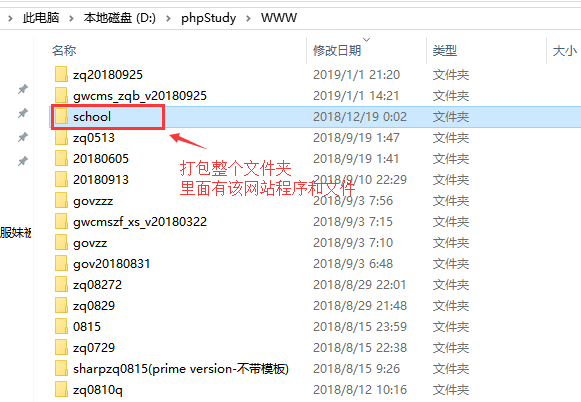The height and width of the screenshot is (402, 581).
Task: Select the gwcms_zqb_v20180925 folder icon
Action: click(61, 96)
